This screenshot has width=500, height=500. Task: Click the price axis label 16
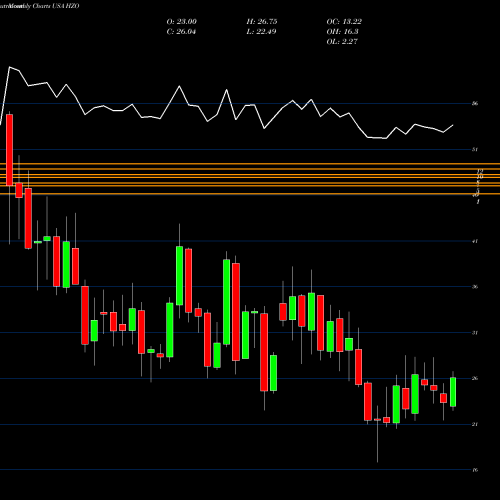[475, 470]
